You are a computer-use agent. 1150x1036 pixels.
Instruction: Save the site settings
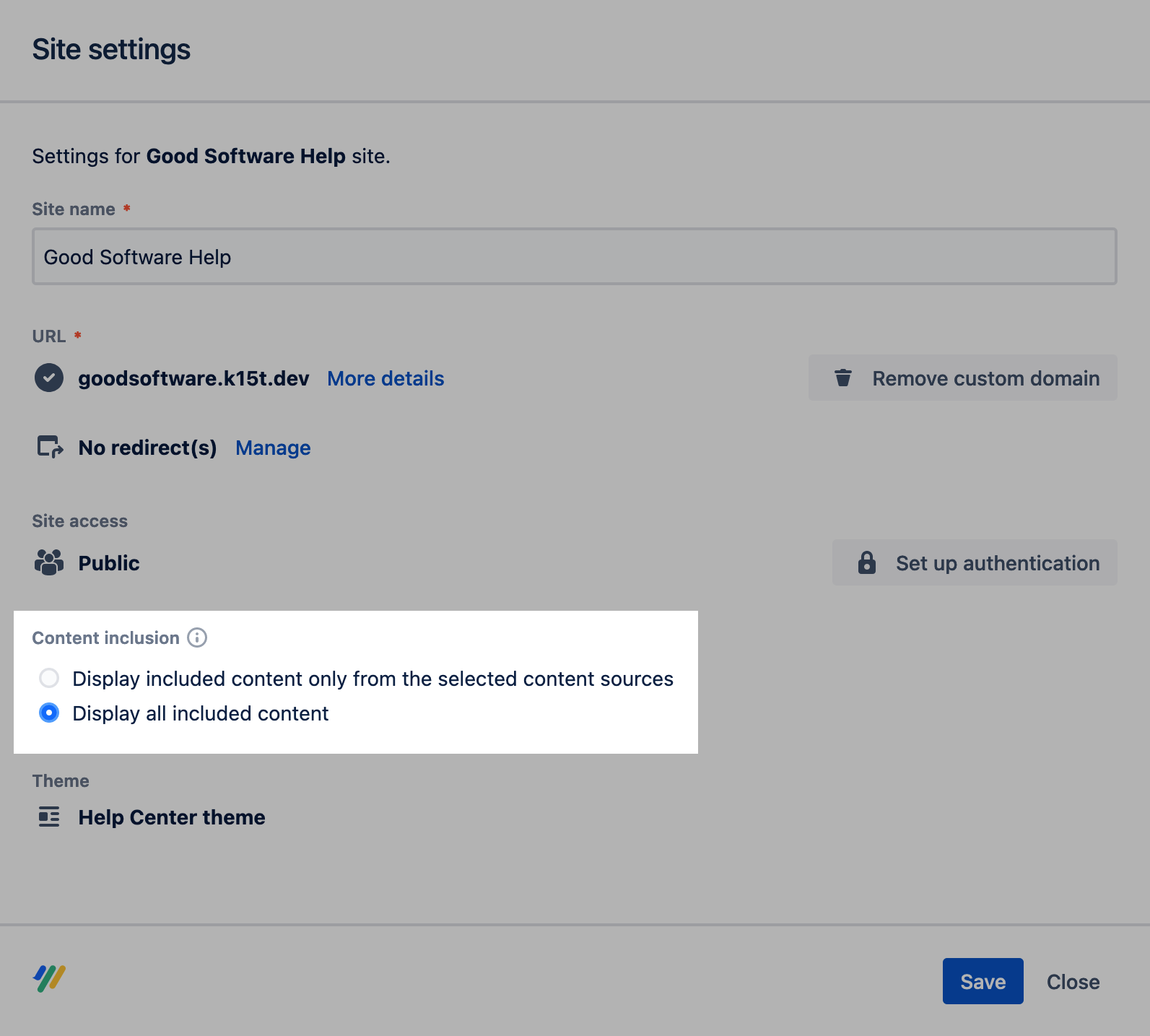tap(983, 981)
